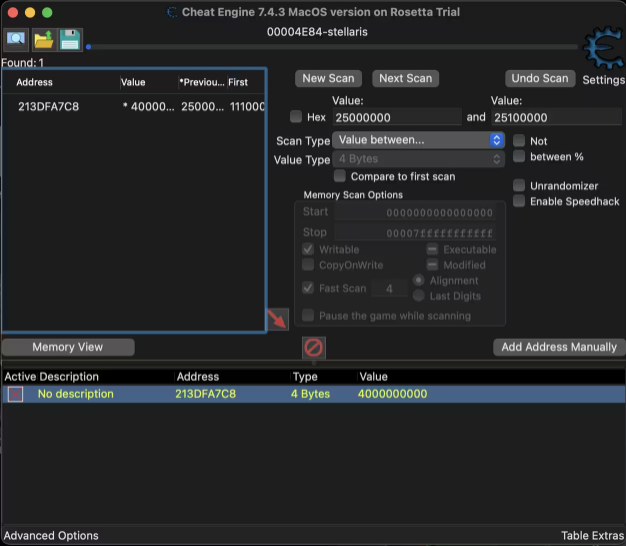The width and height of the screenshot is (626, 546).
Task: Click the first Value input field with 25000000
Action: [x=396, y=118]
